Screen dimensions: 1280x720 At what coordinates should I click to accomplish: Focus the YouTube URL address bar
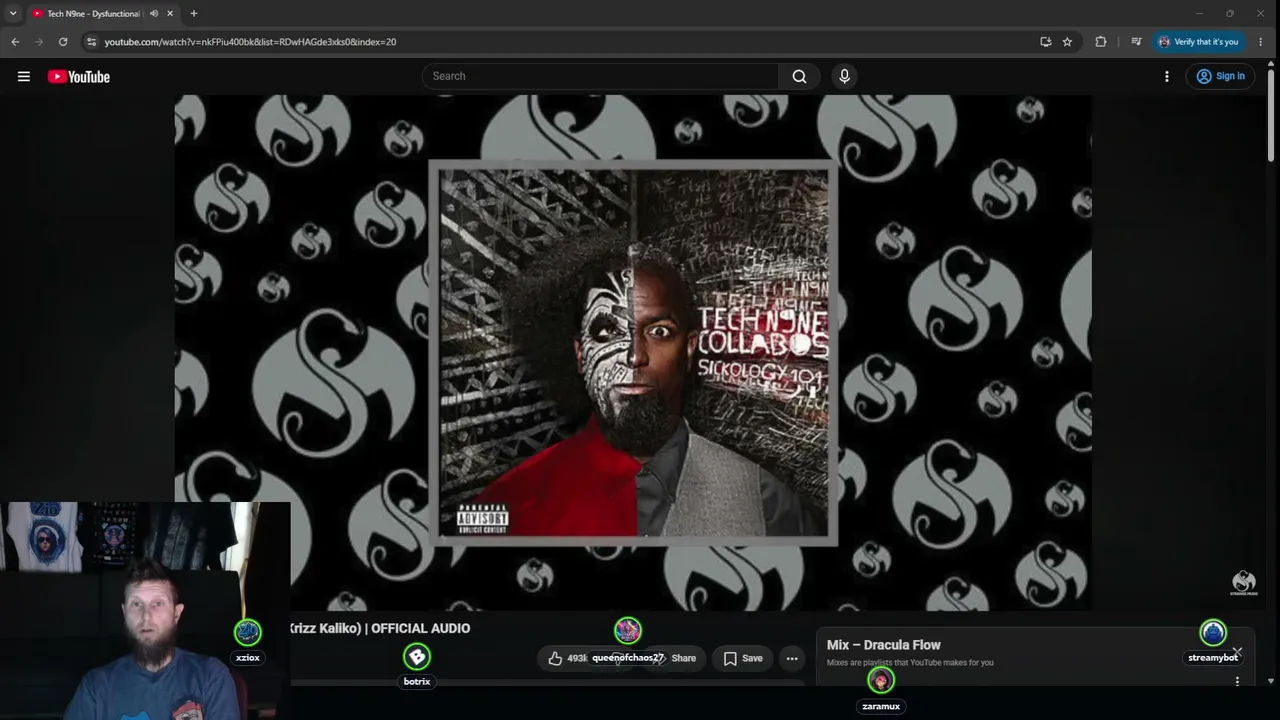click(565, 42)
